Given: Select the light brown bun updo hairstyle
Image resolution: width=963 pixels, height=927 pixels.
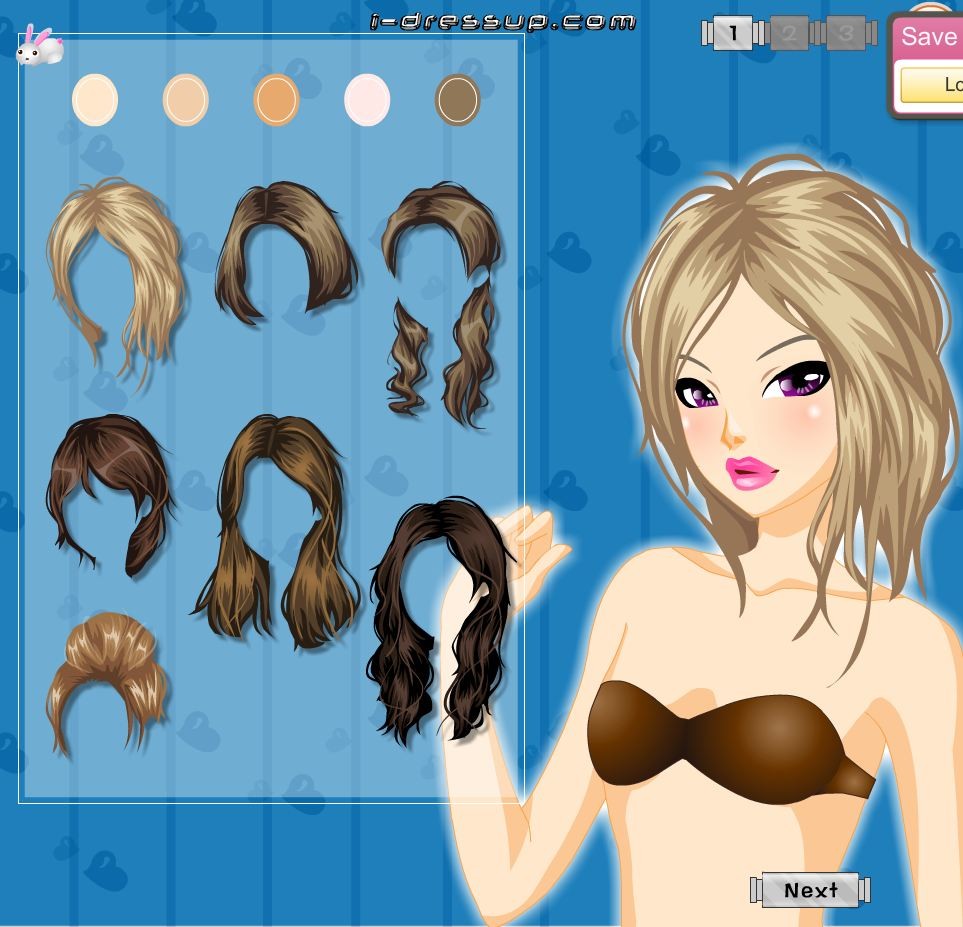Looking at the screenshot, I should point(106,680).
